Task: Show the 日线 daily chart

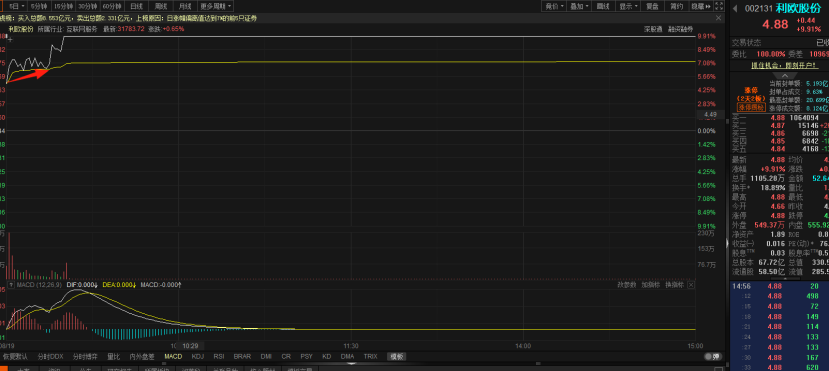Action: (x=136, y=6)
